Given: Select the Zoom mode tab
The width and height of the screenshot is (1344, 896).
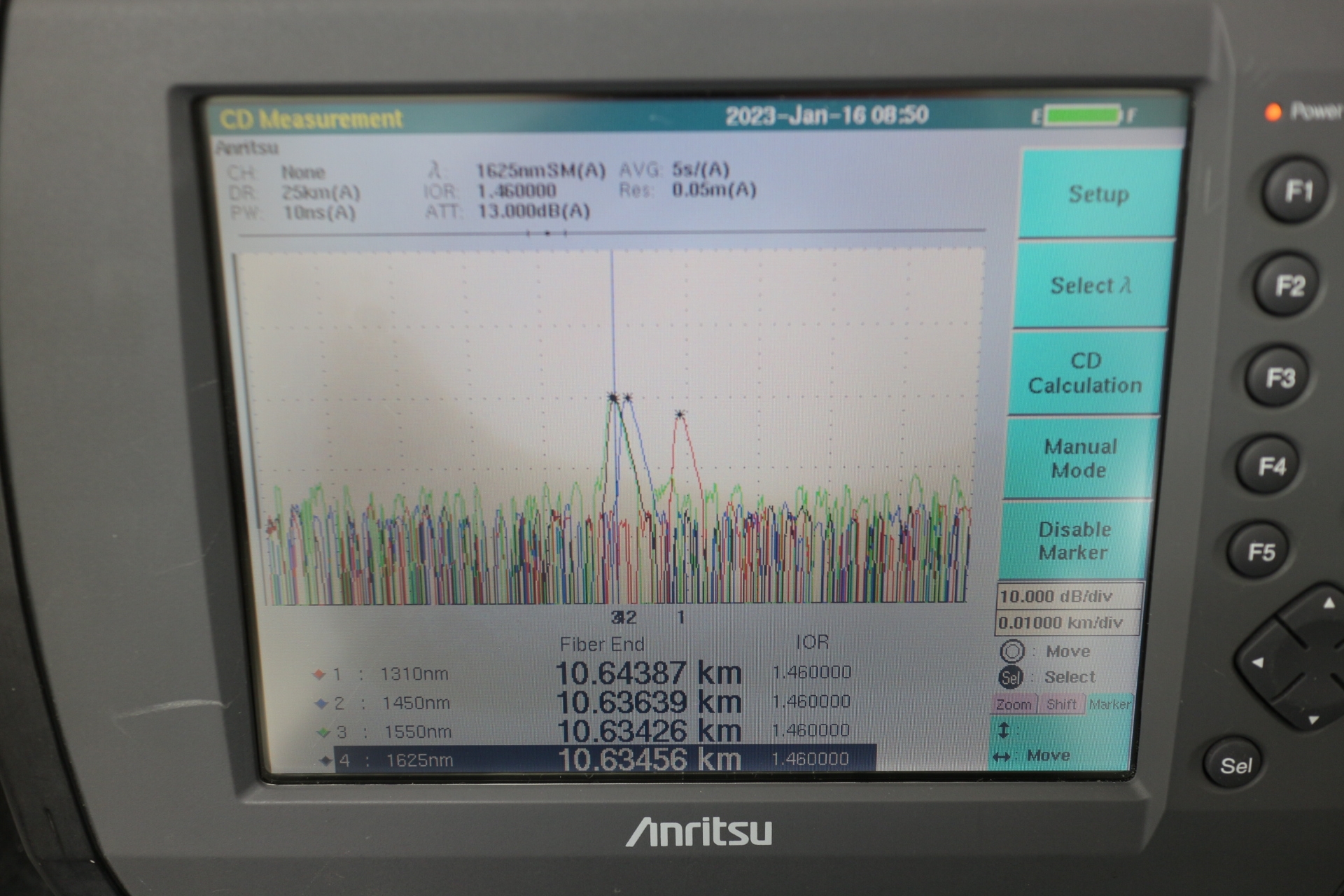Looking at the screenshot, I should [x=1014, y=704].
